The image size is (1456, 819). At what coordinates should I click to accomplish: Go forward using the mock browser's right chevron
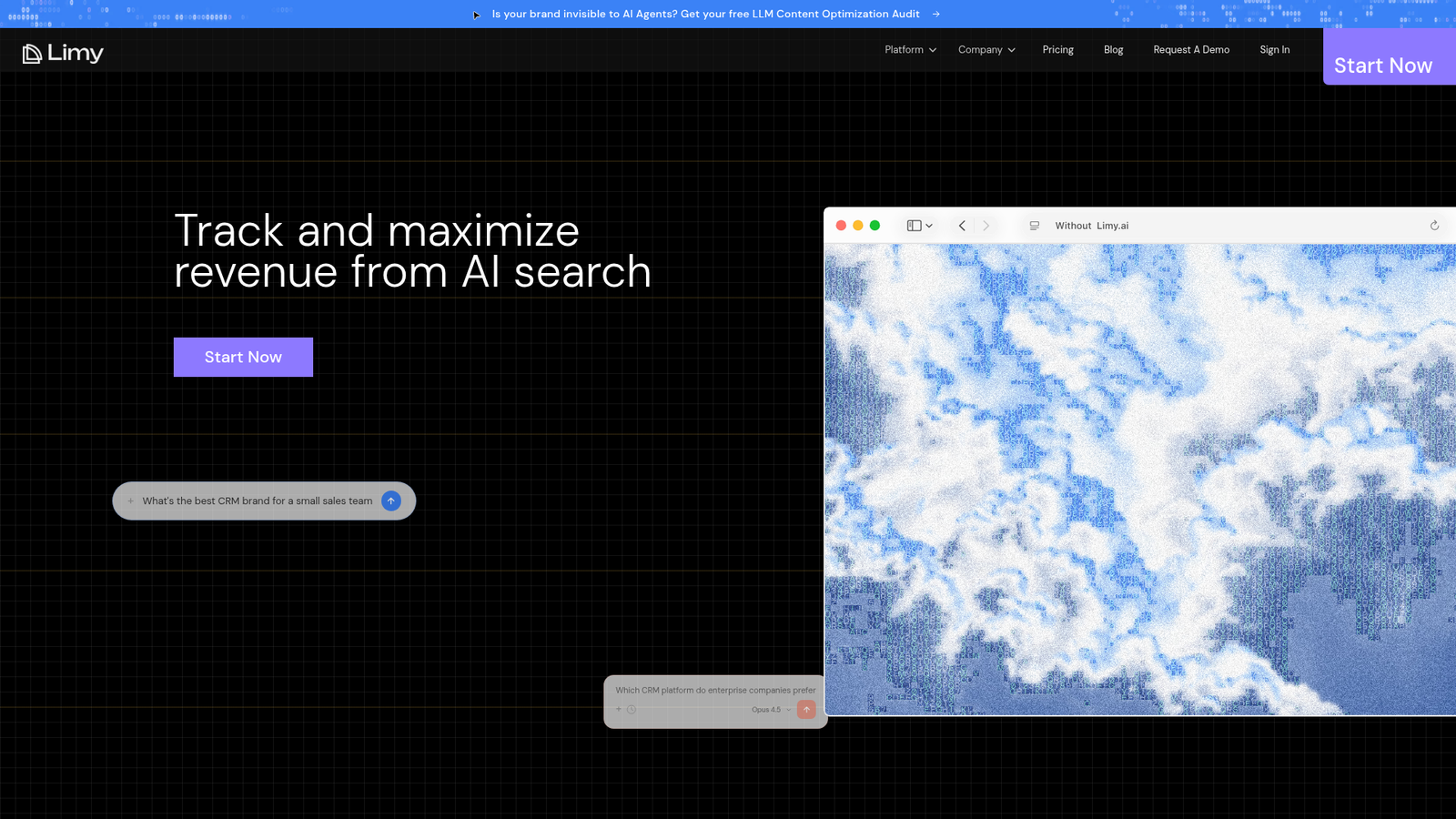986,226
